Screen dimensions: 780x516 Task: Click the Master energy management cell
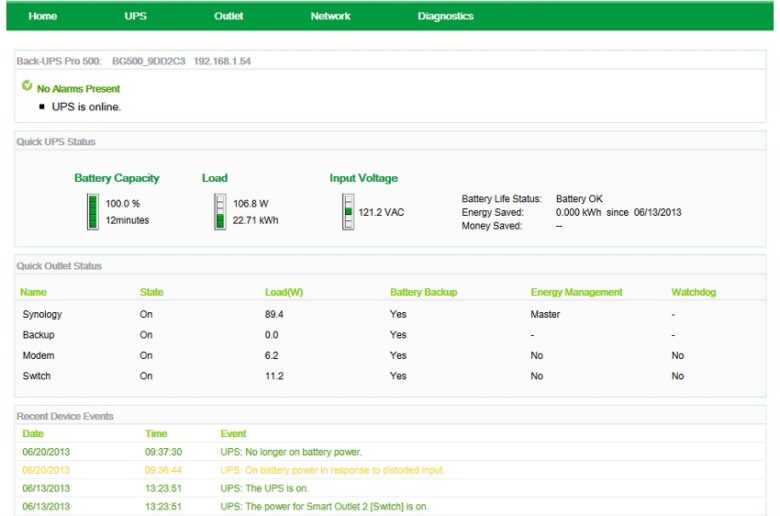(x=545, y=314)
